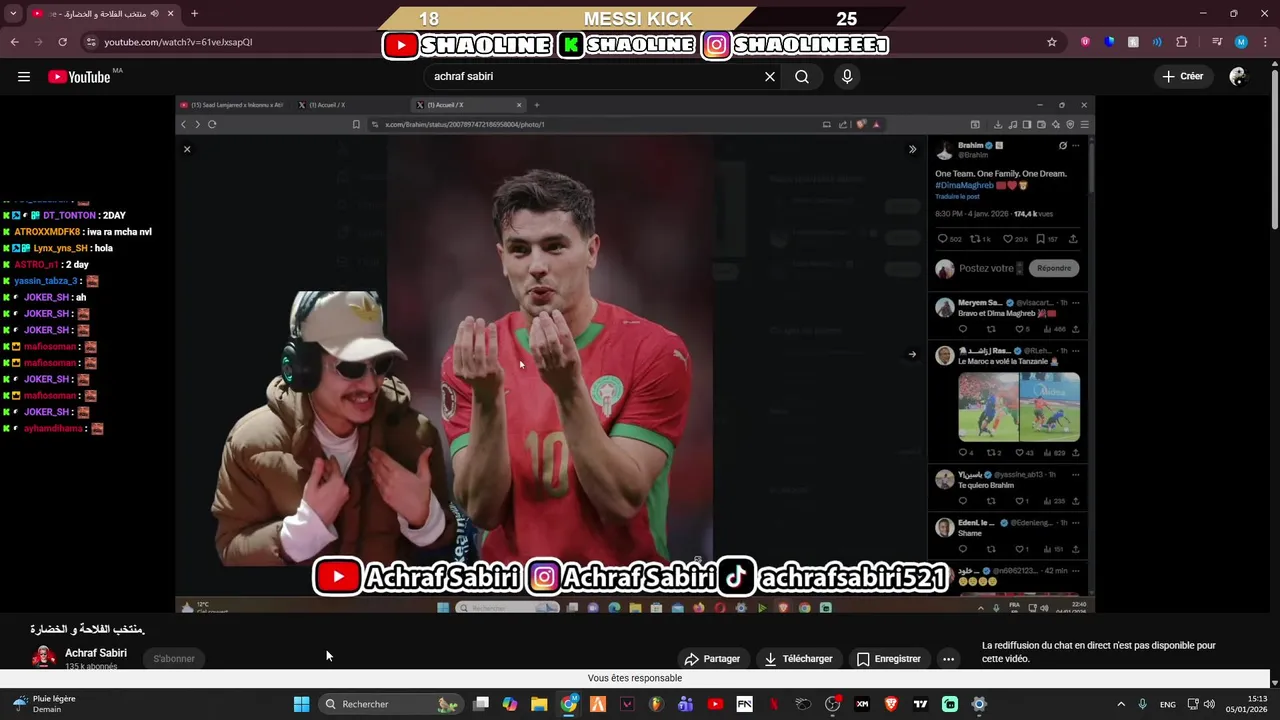Open the Pluie légère weather widget
The height and width of the screenshot is (720, 1280).
44,704
